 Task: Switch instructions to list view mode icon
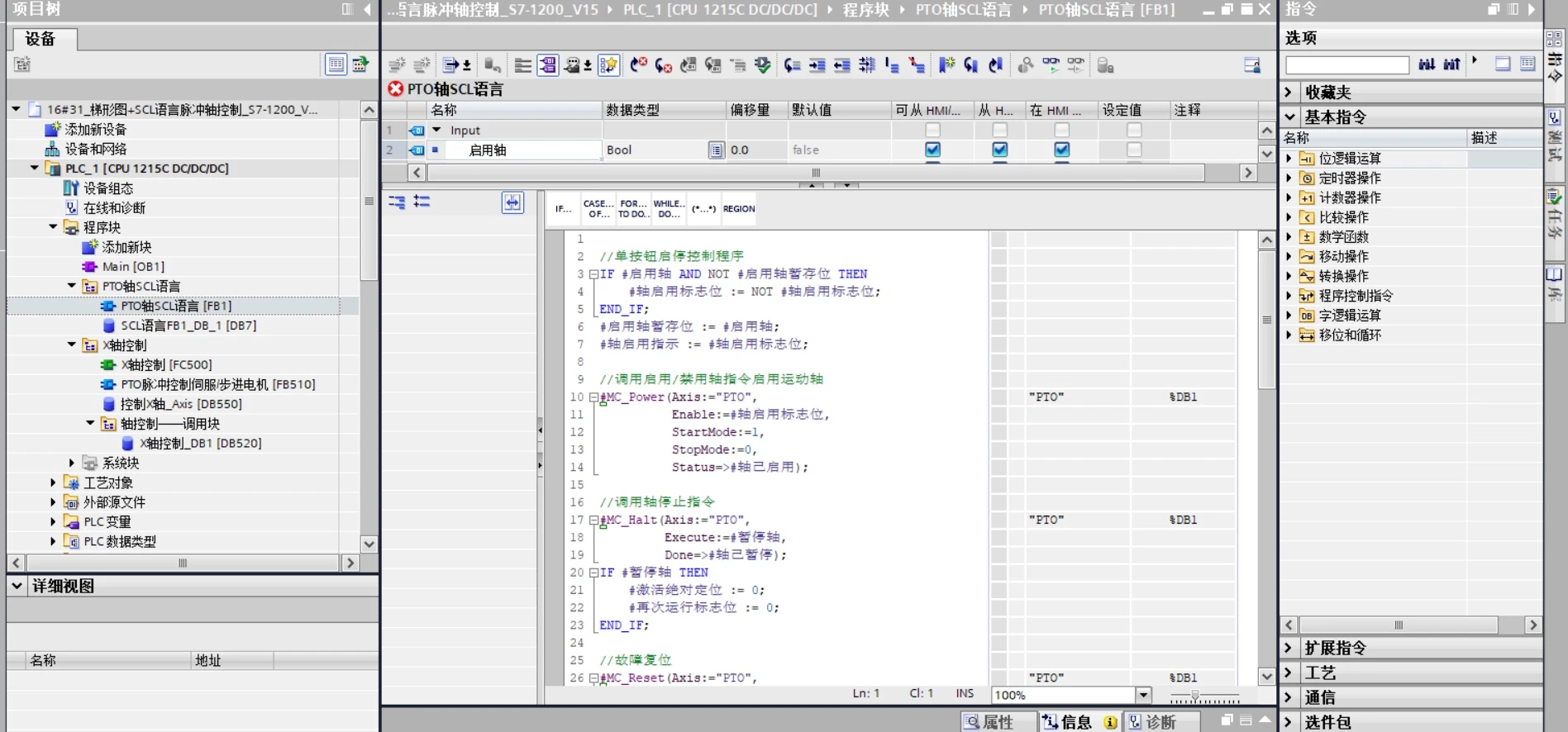[x=1527, y=64]
